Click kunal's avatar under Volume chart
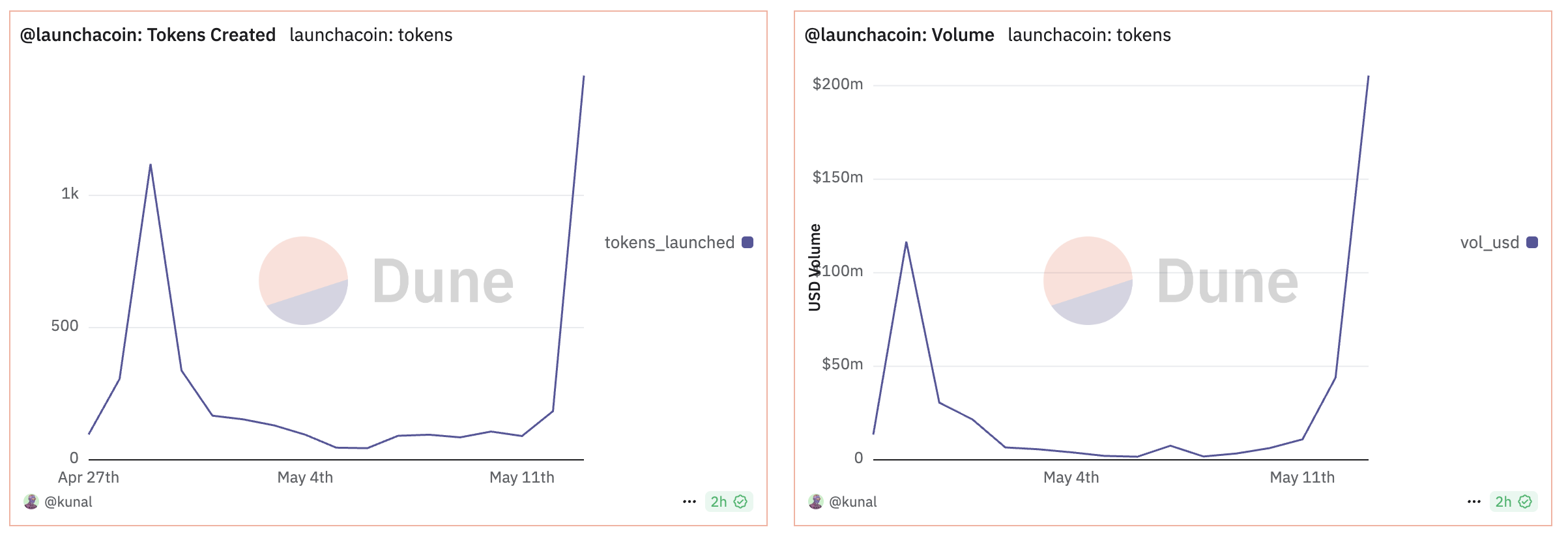 coord(816,502)
